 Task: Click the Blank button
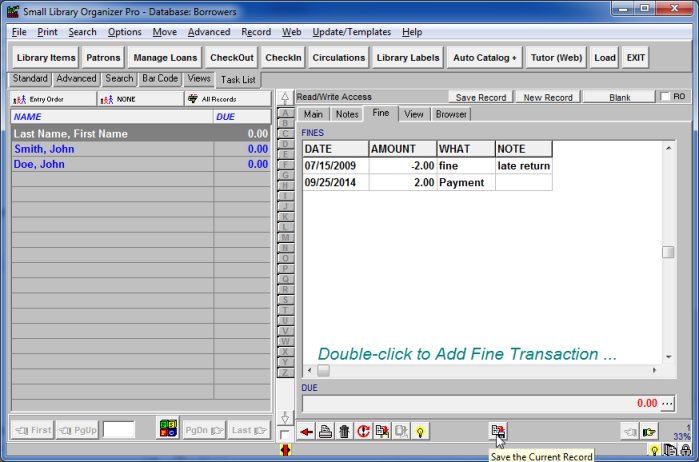pos(619,97)
